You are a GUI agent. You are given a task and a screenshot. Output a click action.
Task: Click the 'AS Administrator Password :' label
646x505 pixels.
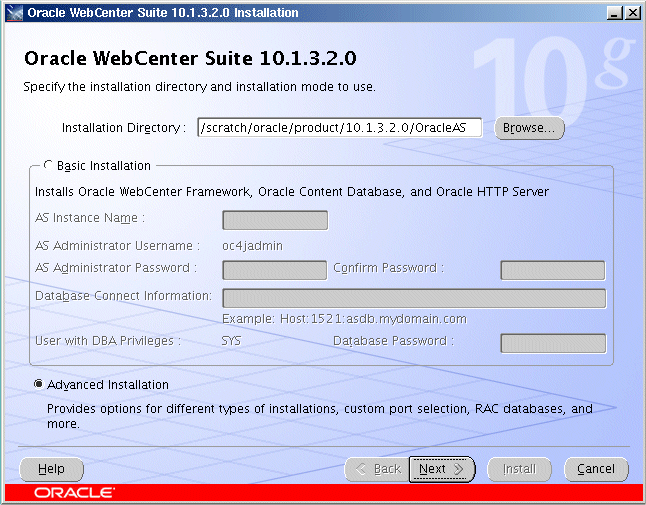116,268
